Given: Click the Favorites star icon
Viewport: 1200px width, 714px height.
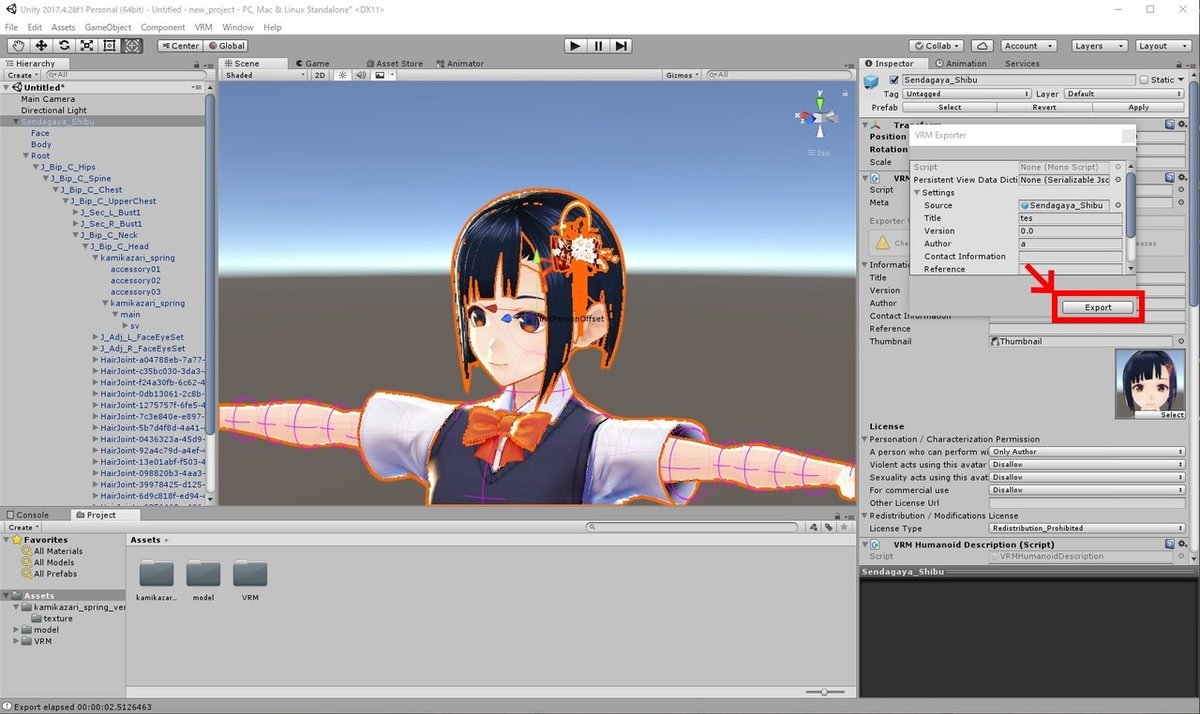Looking at the screenshot, I should [x=16, y=540].
